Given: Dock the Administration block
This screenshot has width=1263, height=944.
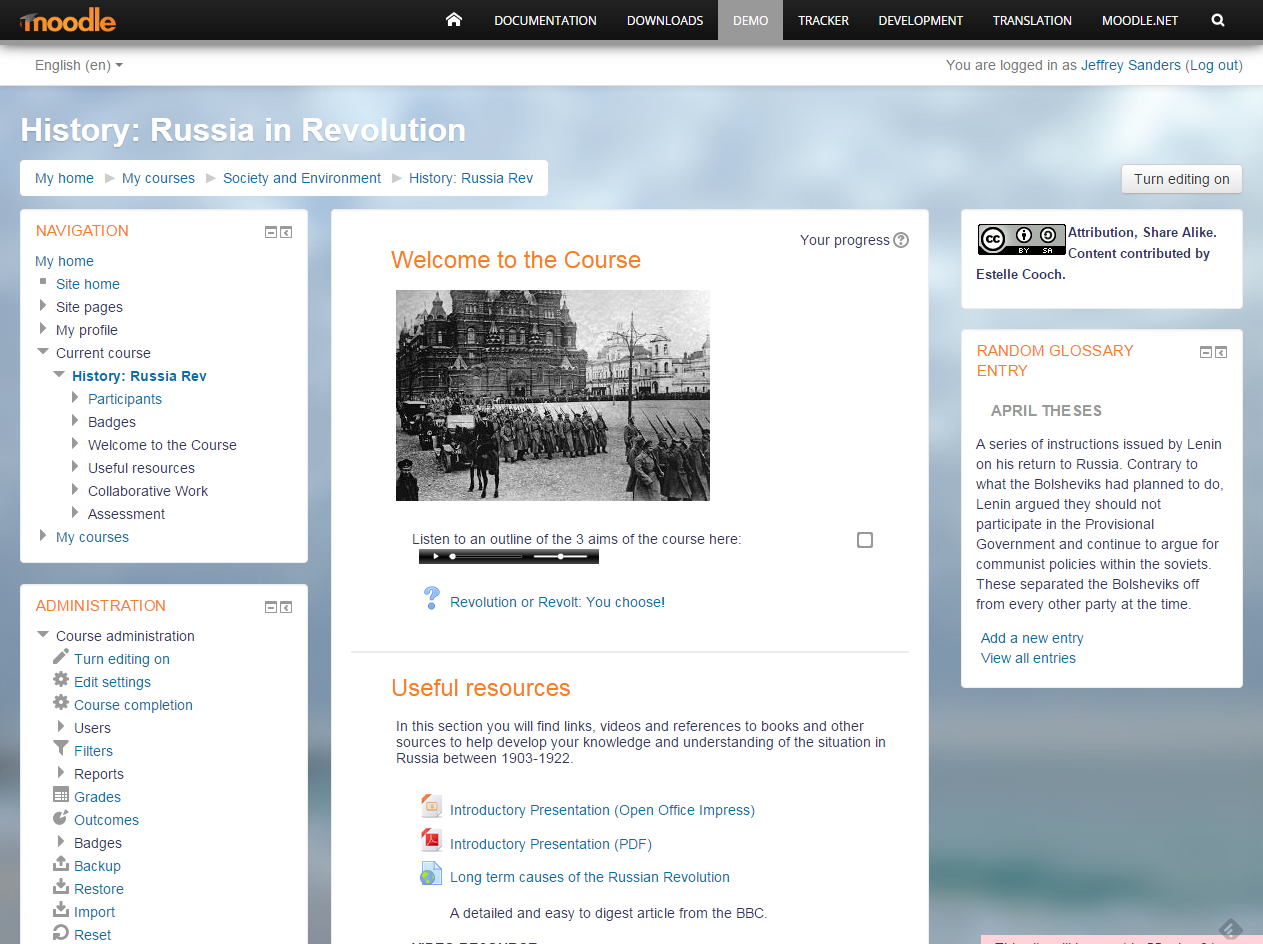Looking at the screenshot, I should [286, 607].
